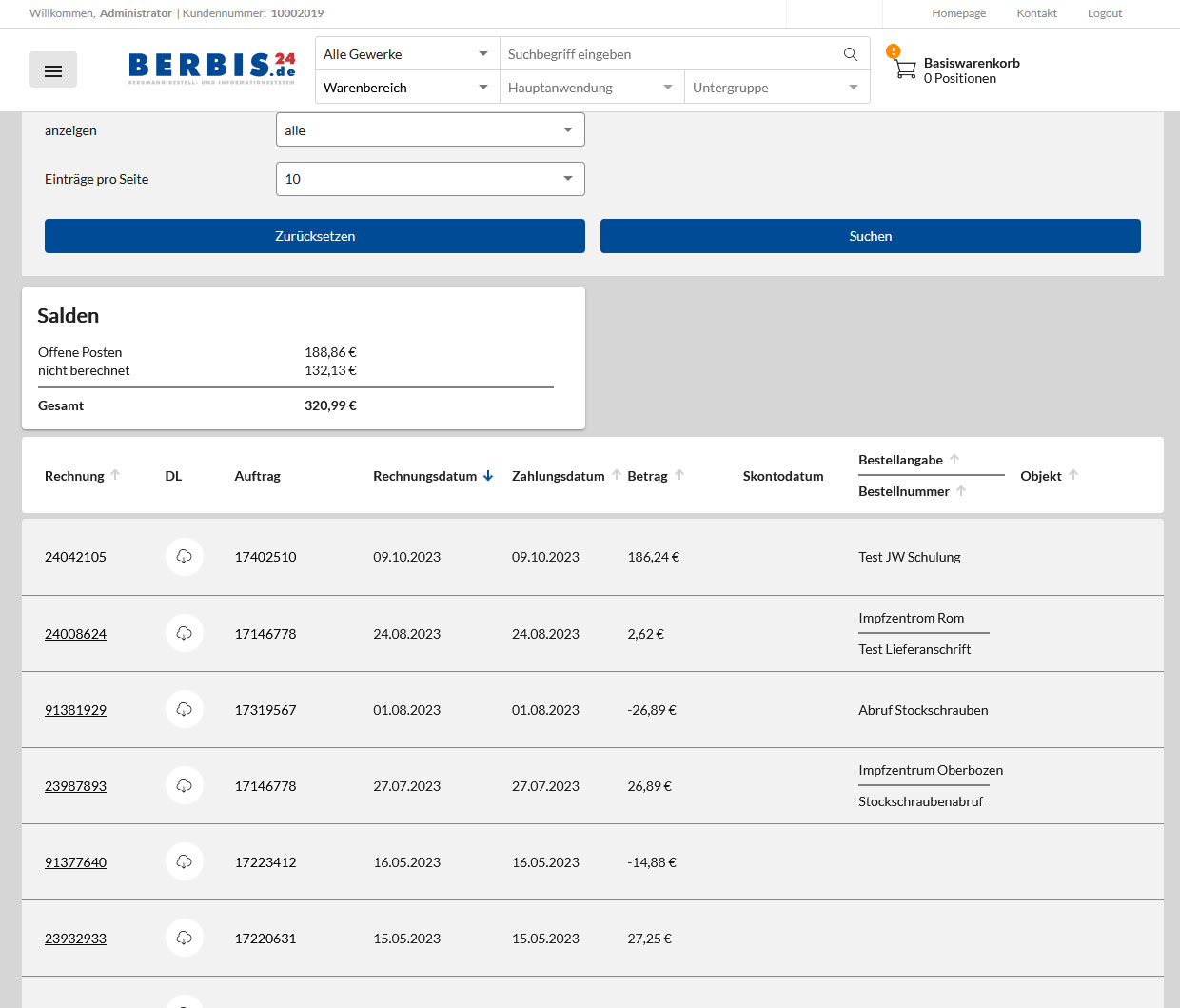Expand the anzeigen 'alle' dropdown
This screenshot has height=1008, width=1180.
pos(430,130)
